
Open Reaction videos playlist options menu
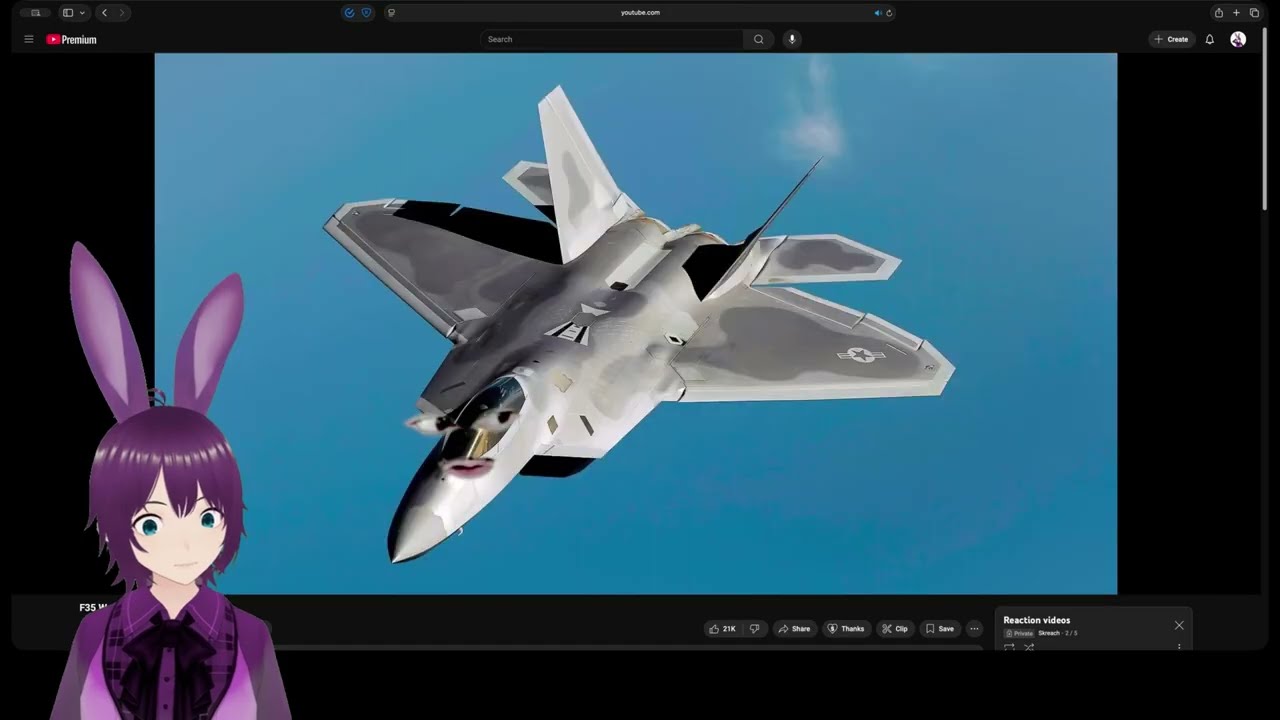click(x=1179, y=647)
